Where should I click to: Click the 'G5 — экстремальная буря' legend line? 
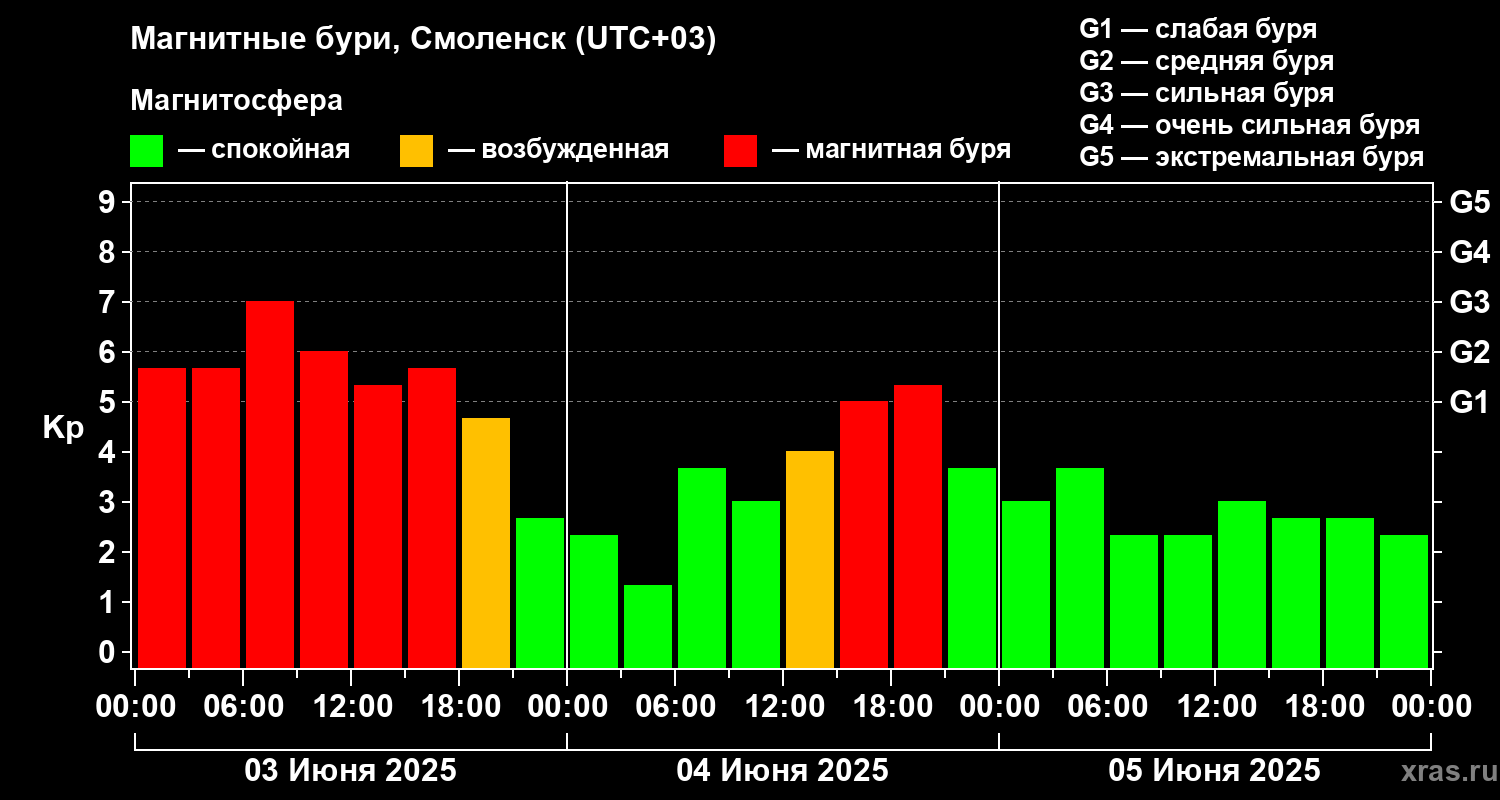click(1252, 158)
